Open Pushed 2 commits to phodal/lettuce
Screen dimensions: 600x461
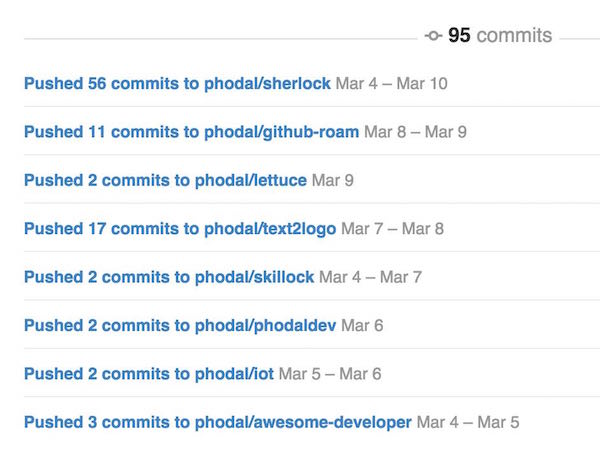click(165, 181)
